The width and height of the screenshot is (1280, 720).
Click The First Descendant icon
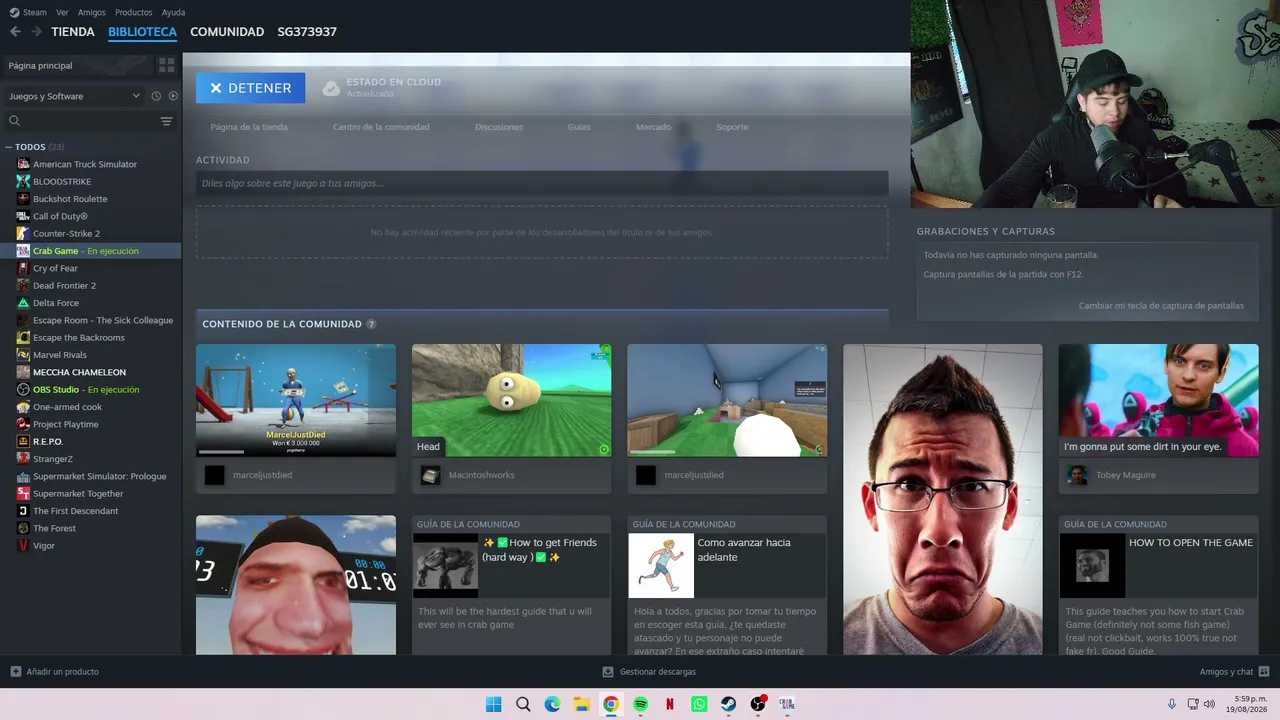tap(23, 511)
